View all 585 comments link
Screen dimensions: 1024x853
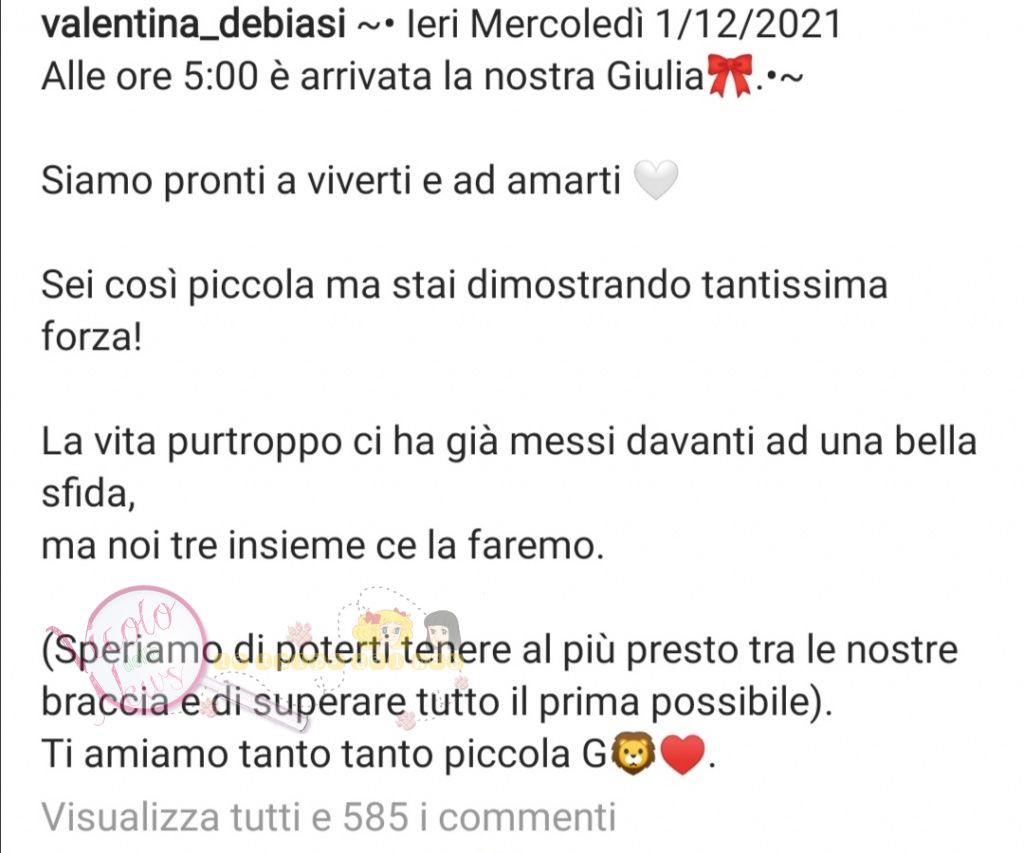coord(328,817)
